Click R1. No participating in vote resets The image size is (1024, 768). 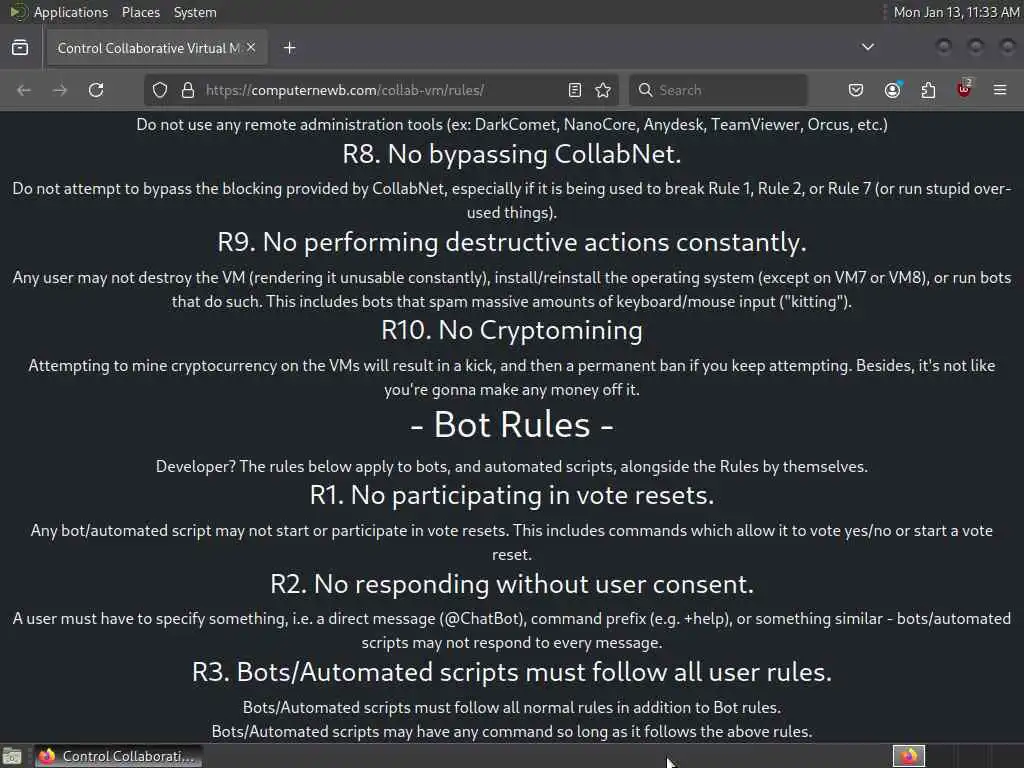[512, 496]
